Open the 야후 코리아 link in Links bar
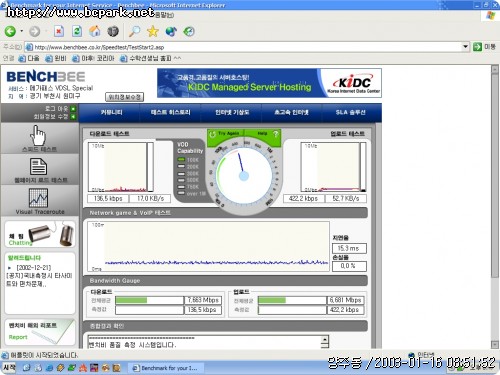Image resolution: width=500 pixels, height=375 pixels. 93,58
